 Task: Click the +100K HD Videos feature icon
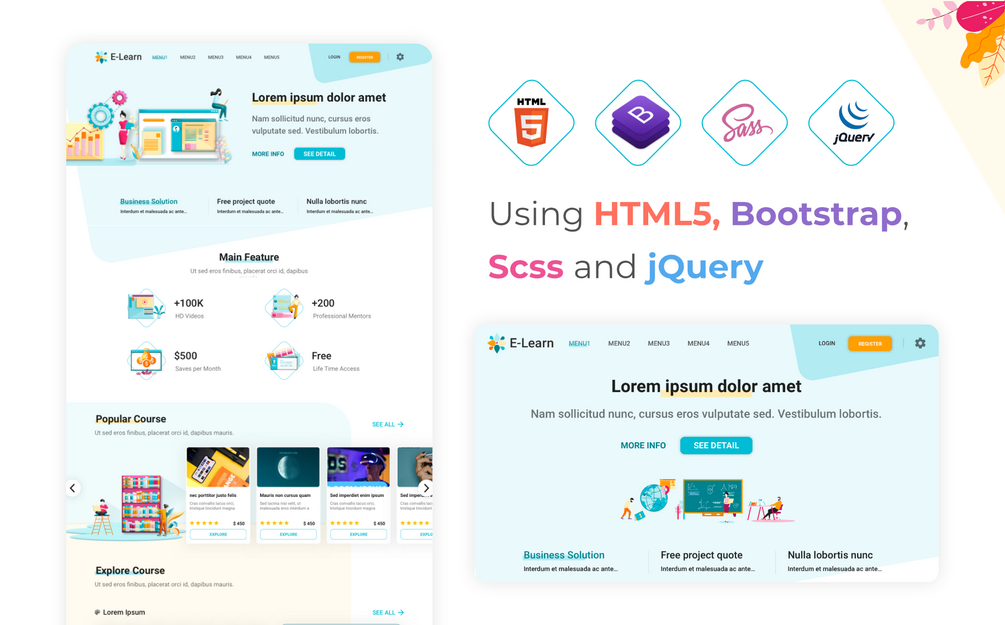tap(146, 308)
